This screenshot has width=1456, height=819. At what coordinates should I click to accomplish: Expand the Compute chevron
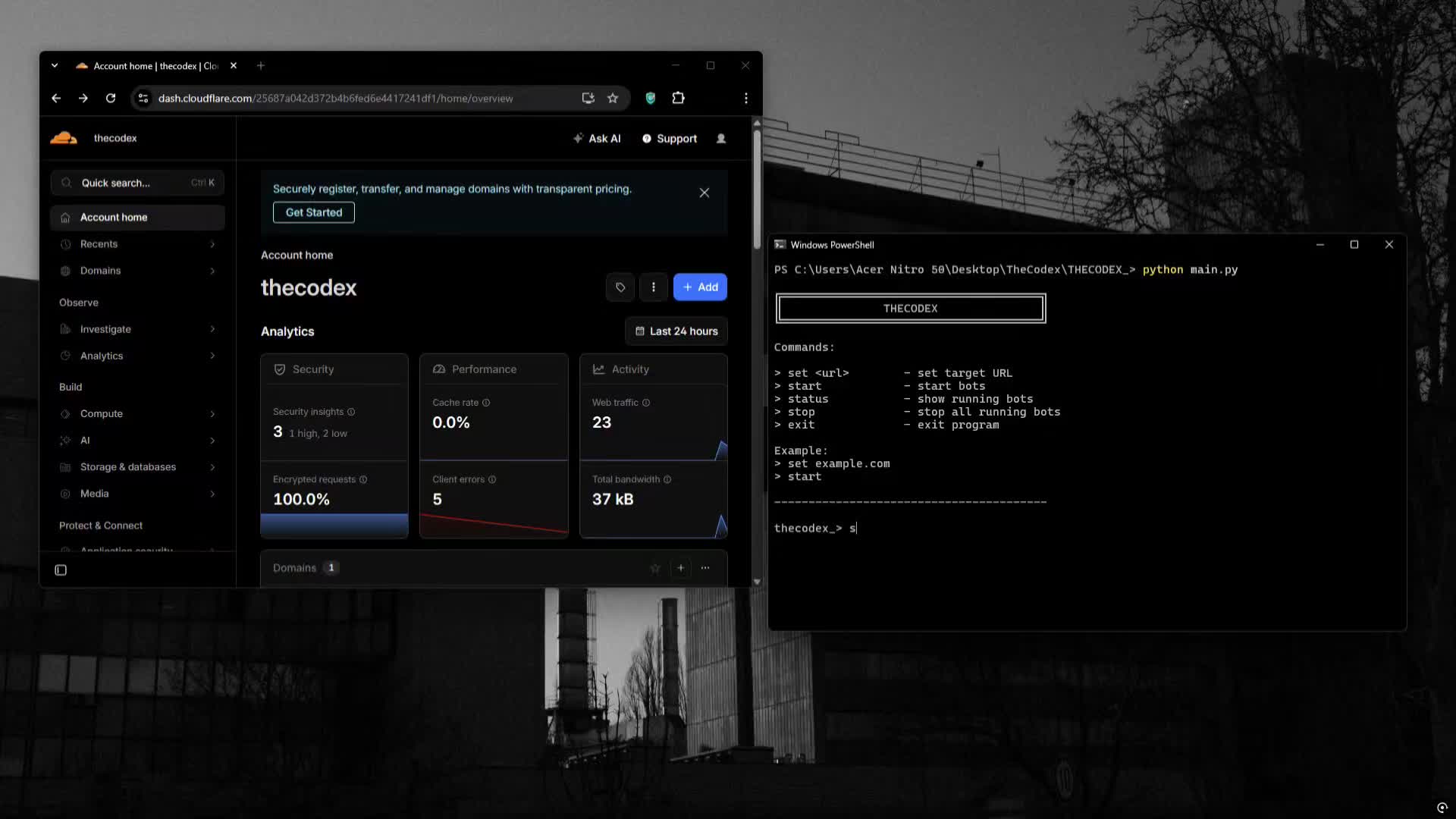point(212,414)
